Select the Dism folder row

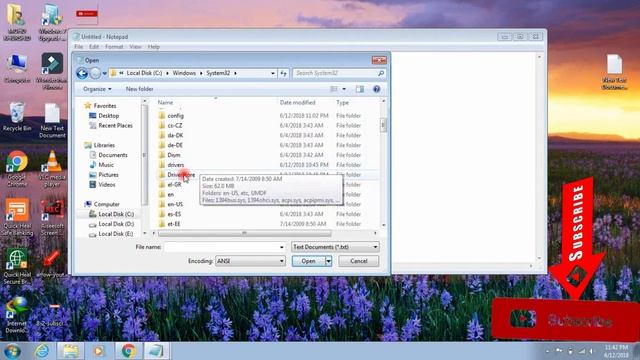pyautogui.click(x=269, y=155)
